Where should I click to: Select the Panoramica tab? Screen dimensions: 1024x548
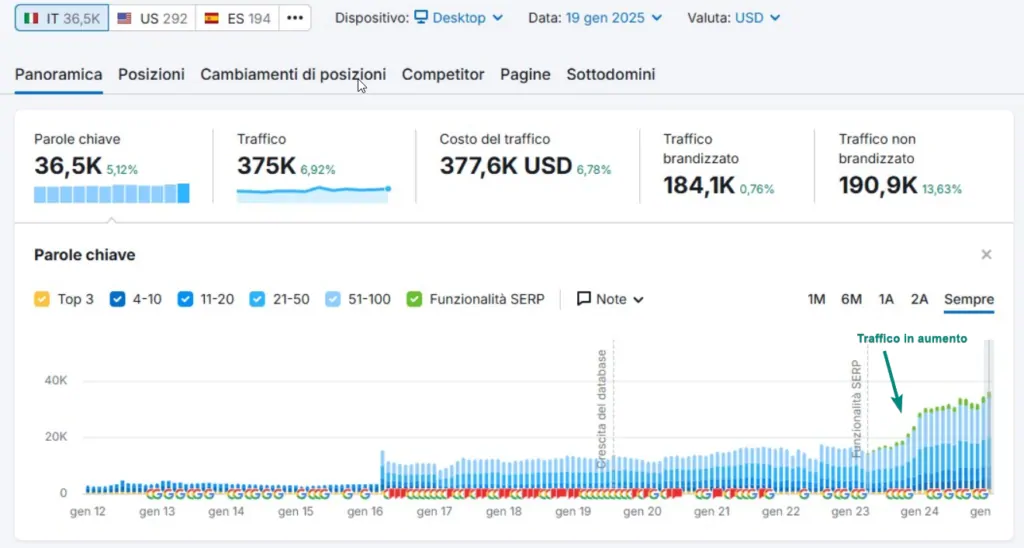(59, 74)
